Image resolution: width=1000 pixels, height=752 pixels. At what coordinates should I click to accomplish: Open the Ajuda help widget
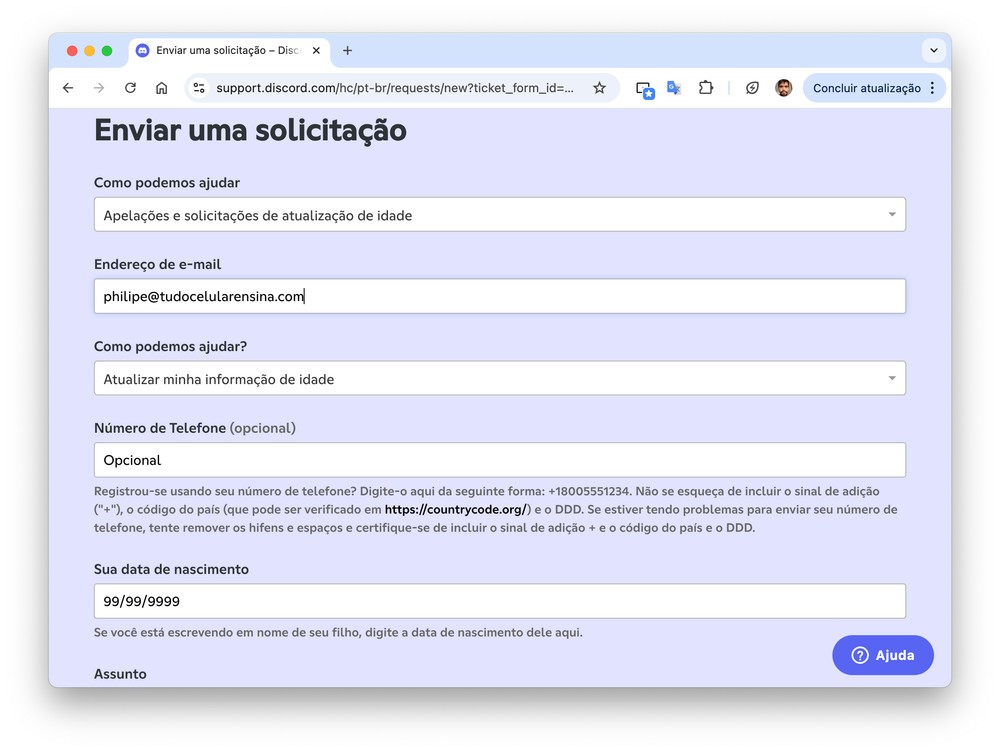[x=883, y=655]
